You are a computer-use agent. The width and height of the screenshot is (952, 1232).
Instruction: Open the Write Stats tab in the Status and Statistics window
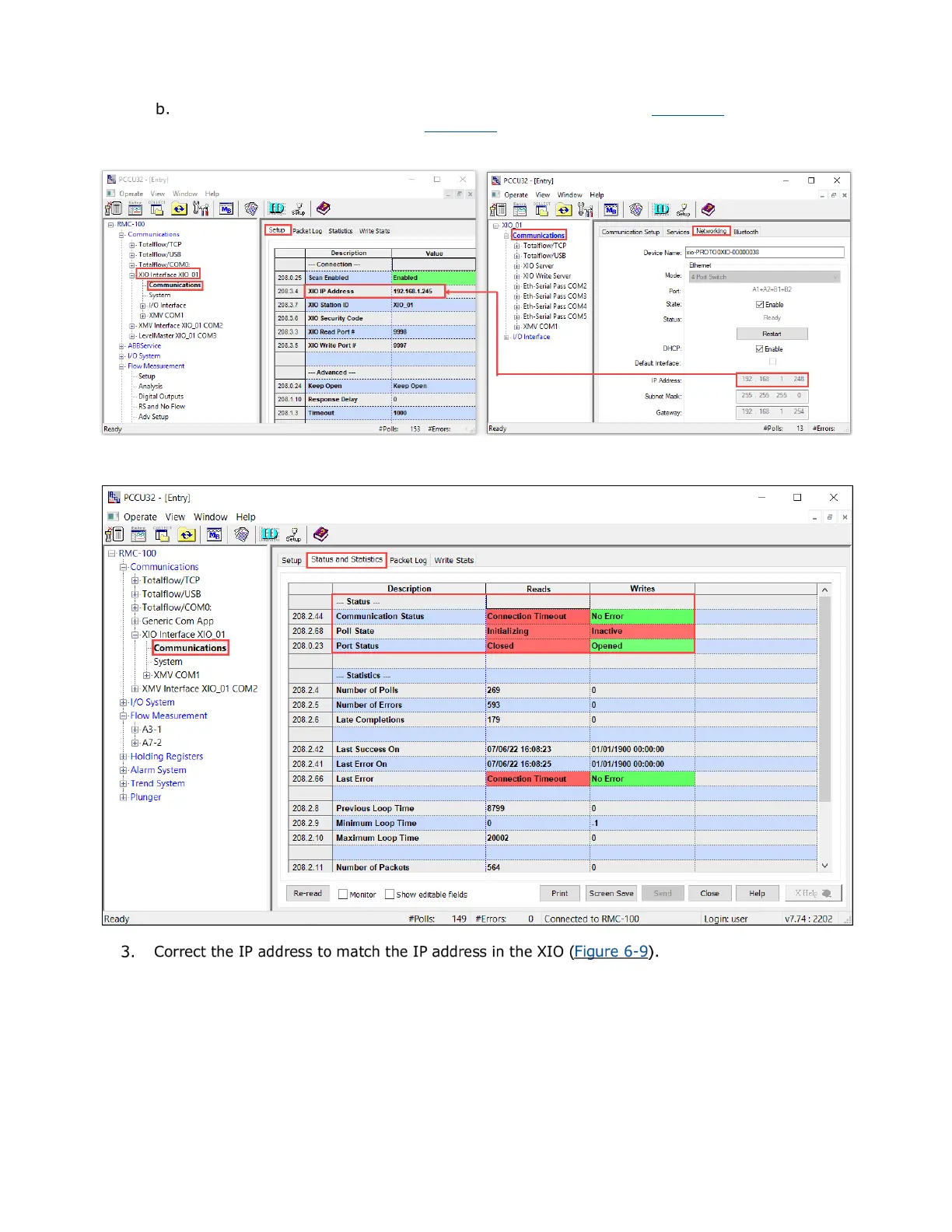[x=454, y=560]
